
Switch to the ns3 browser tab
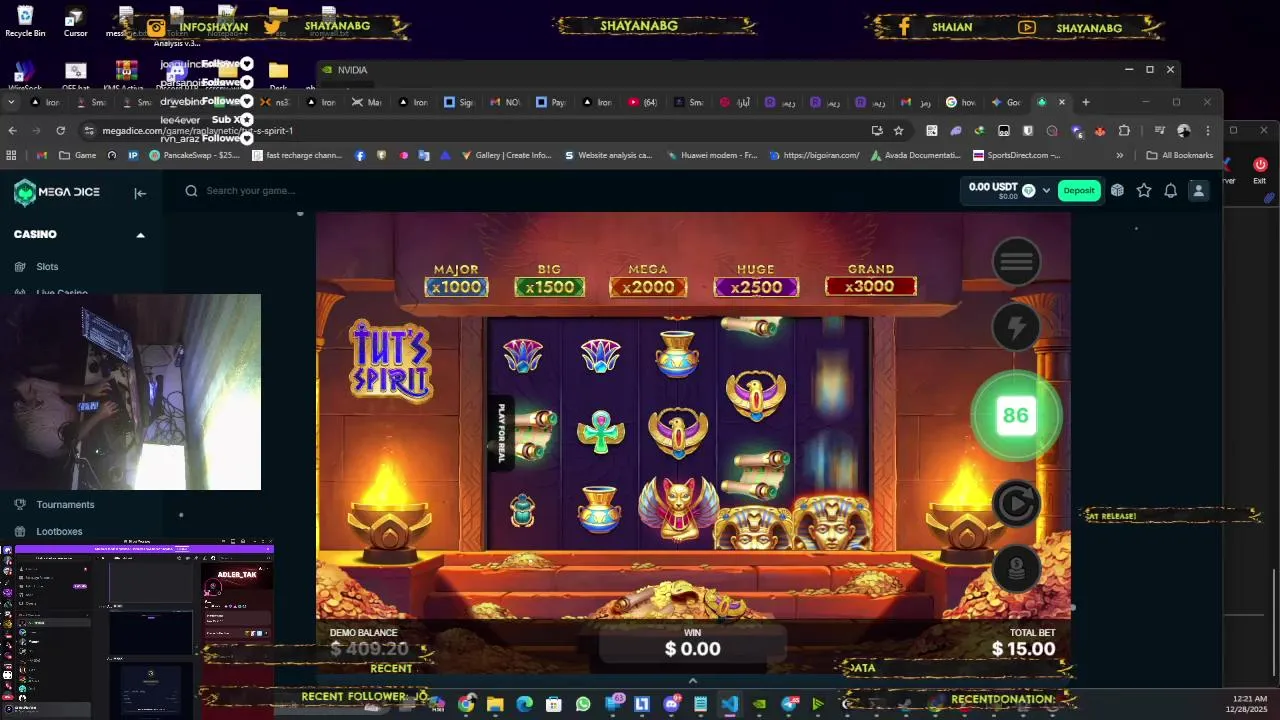pos(275,102)
